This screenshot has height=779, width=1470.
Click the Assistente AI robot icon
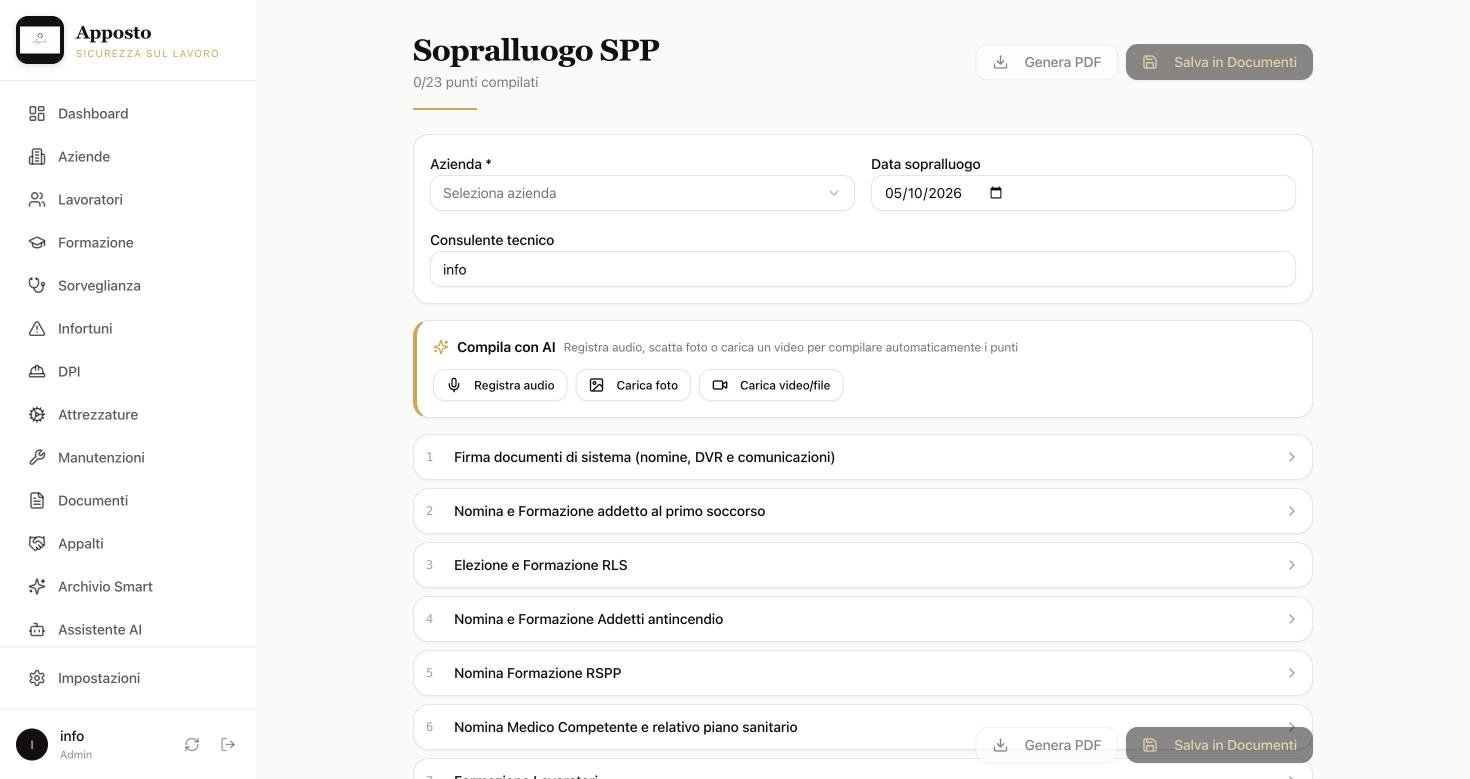37,629
